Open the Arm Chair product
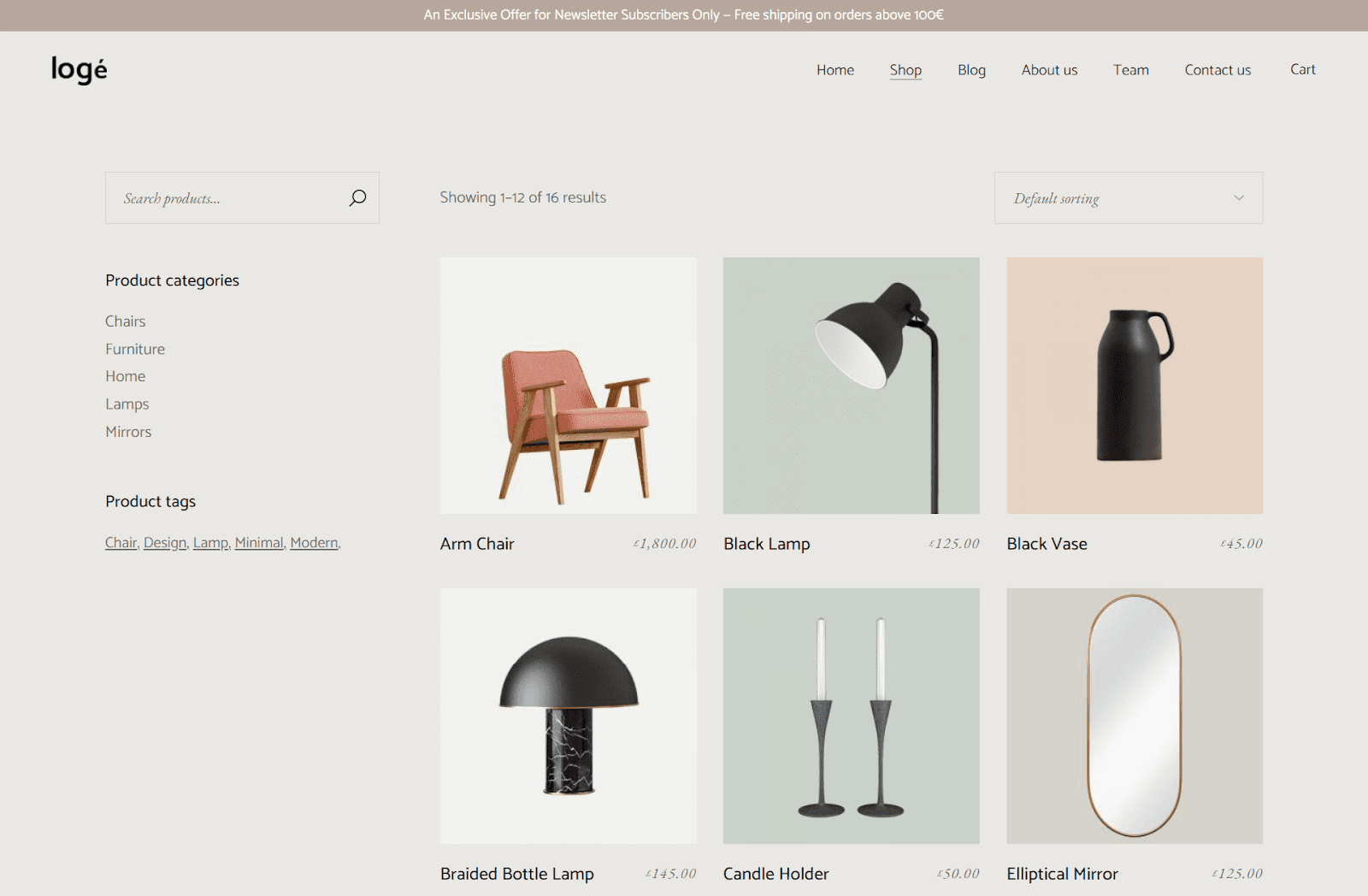This screenshot has height=896, width=1368. click(568, 386)
